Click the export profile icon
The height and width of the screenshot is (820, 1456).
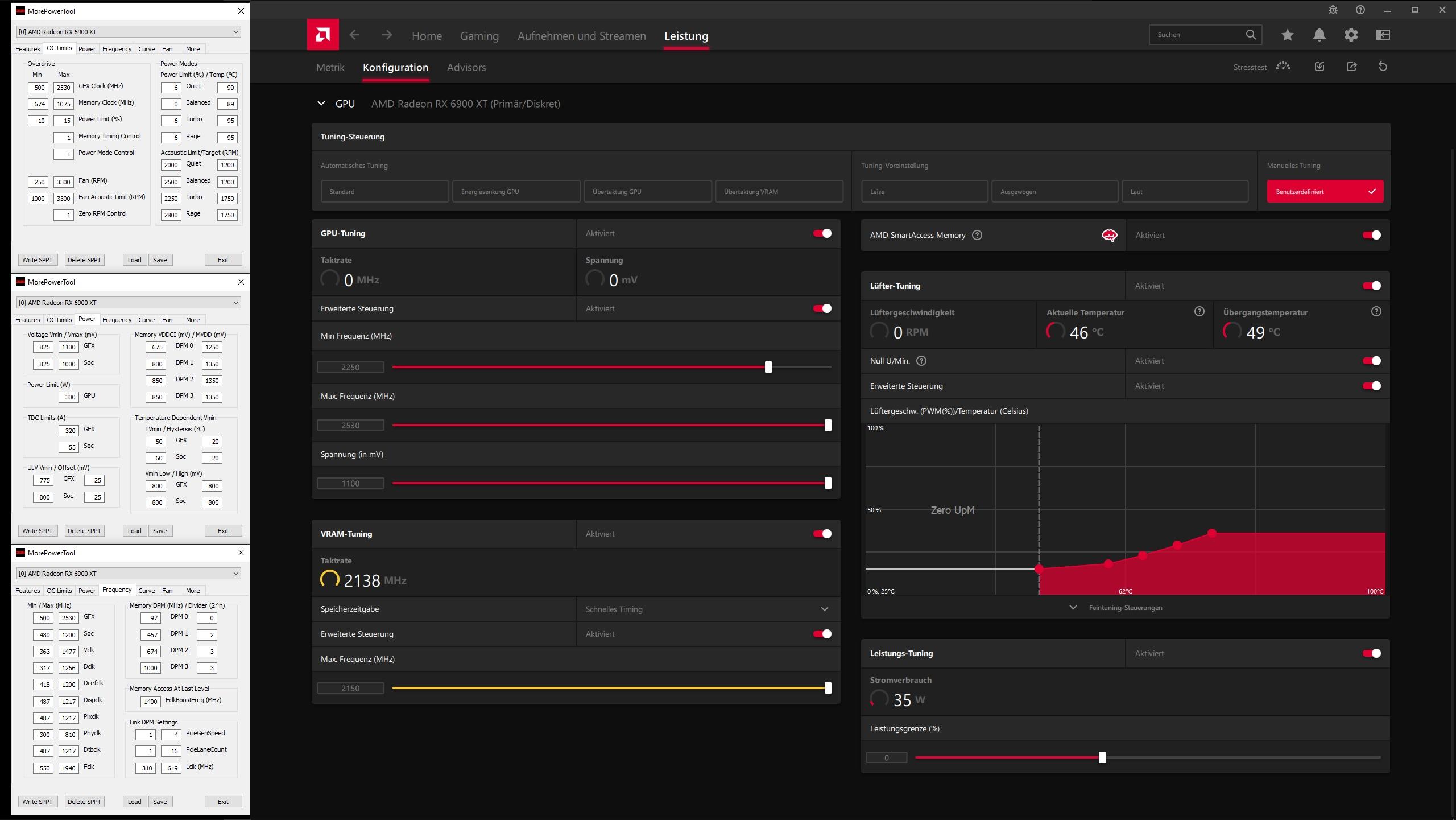[1352, 67]
